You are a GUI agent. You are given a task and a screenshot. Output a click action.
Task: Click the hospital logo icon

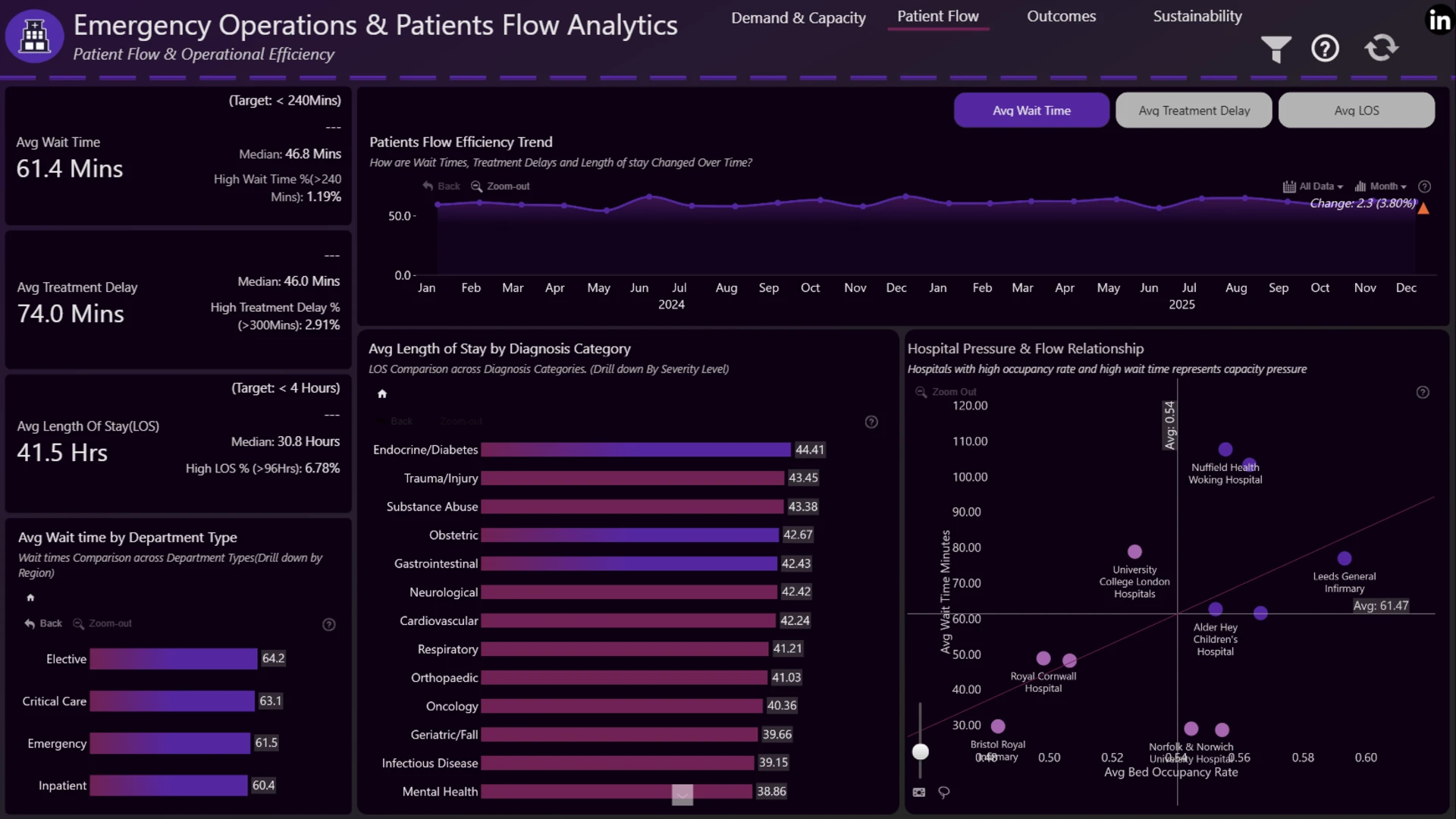(34, 36)
